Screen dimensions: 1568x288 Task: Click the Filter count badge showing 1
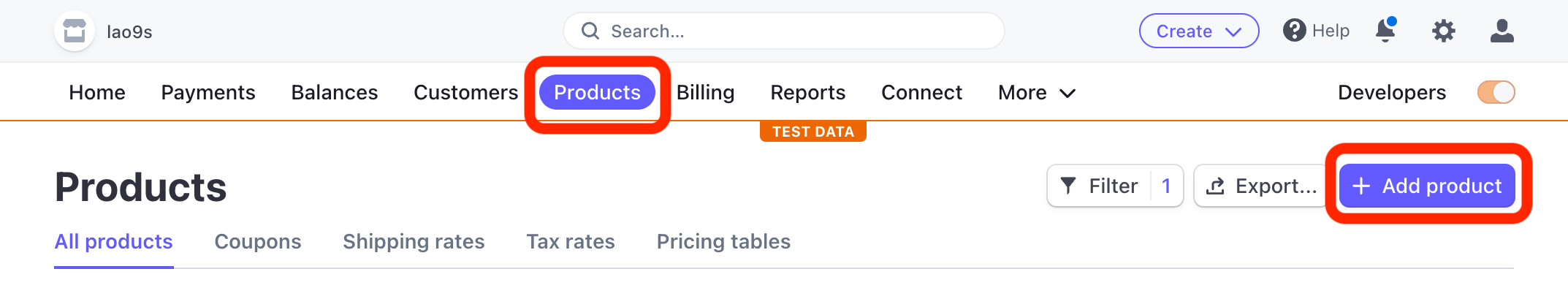(1166, 186)
